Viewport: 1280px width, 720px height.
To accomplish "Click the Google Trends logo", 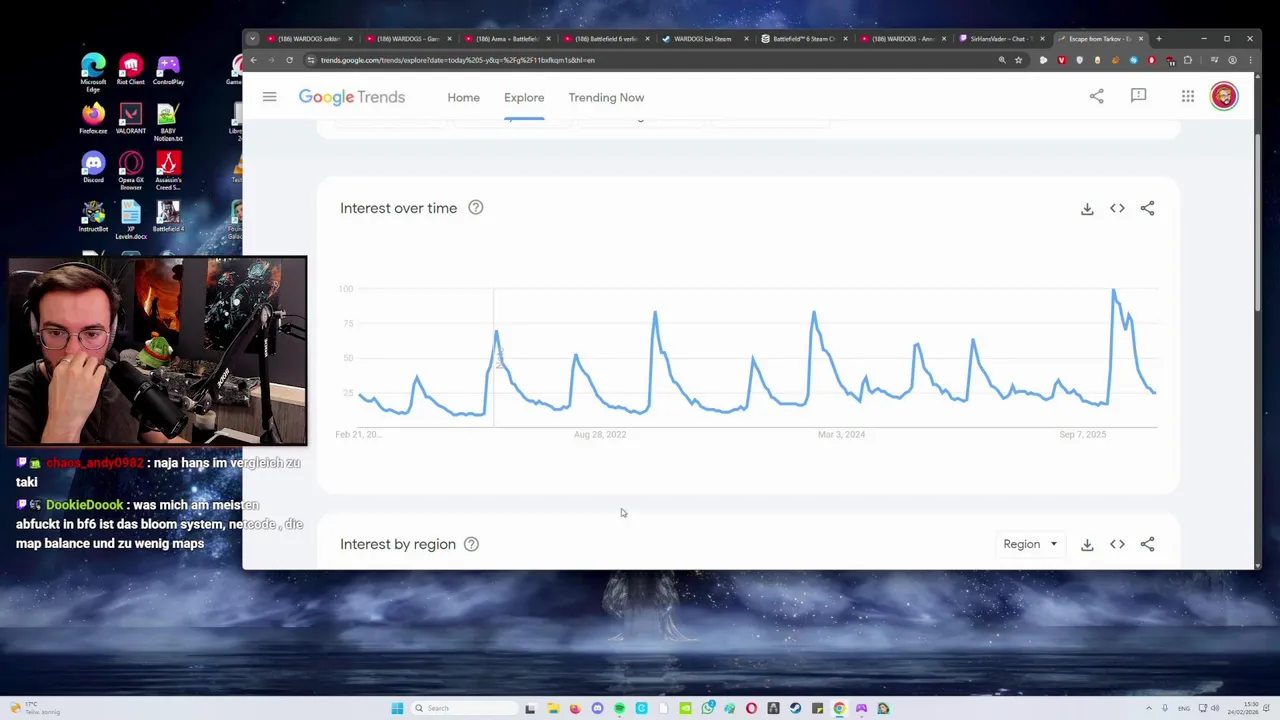I will coord(352,97).
